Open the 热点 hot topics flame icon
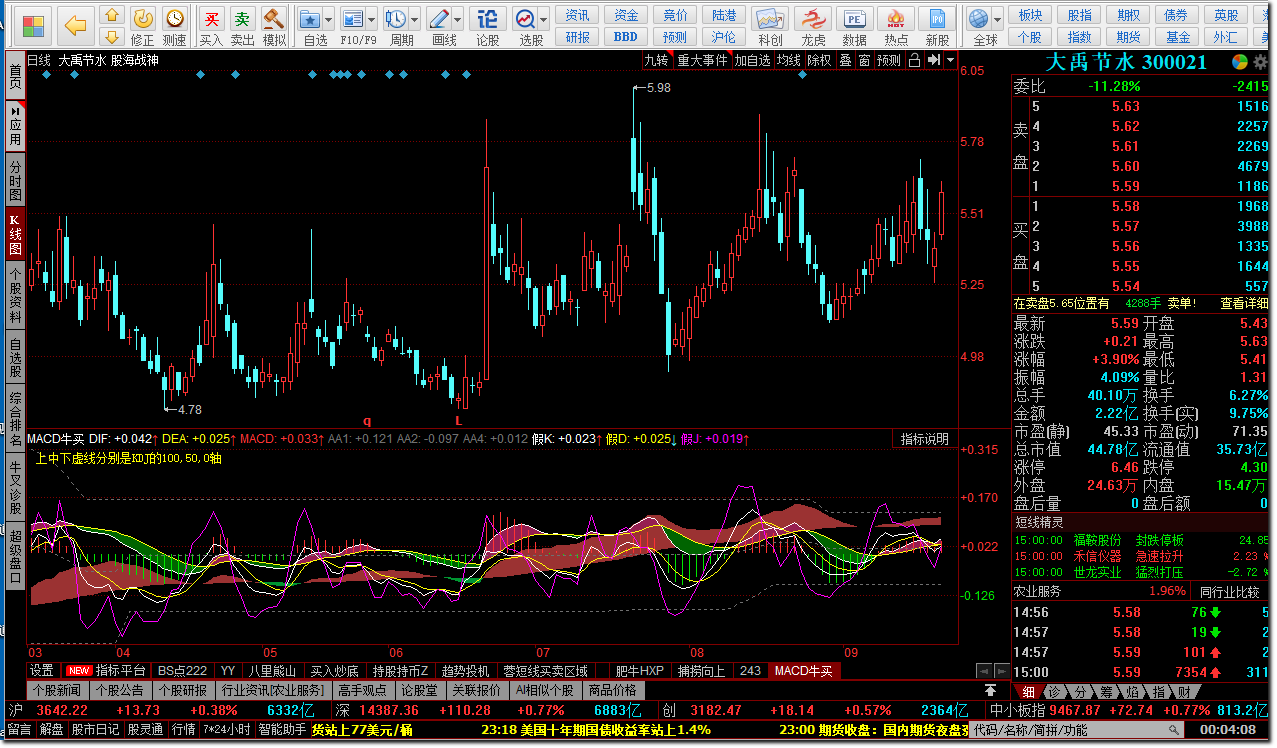 (x=896, y=19)
